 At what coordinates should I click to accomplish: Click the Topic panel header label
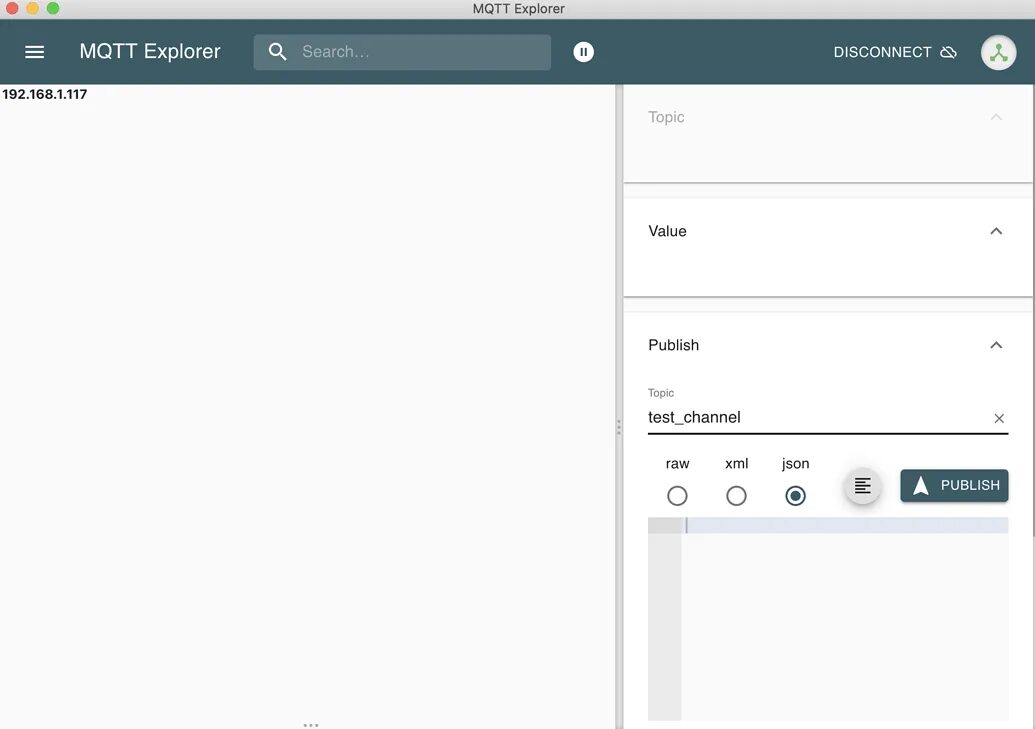[x=666, y=117]
